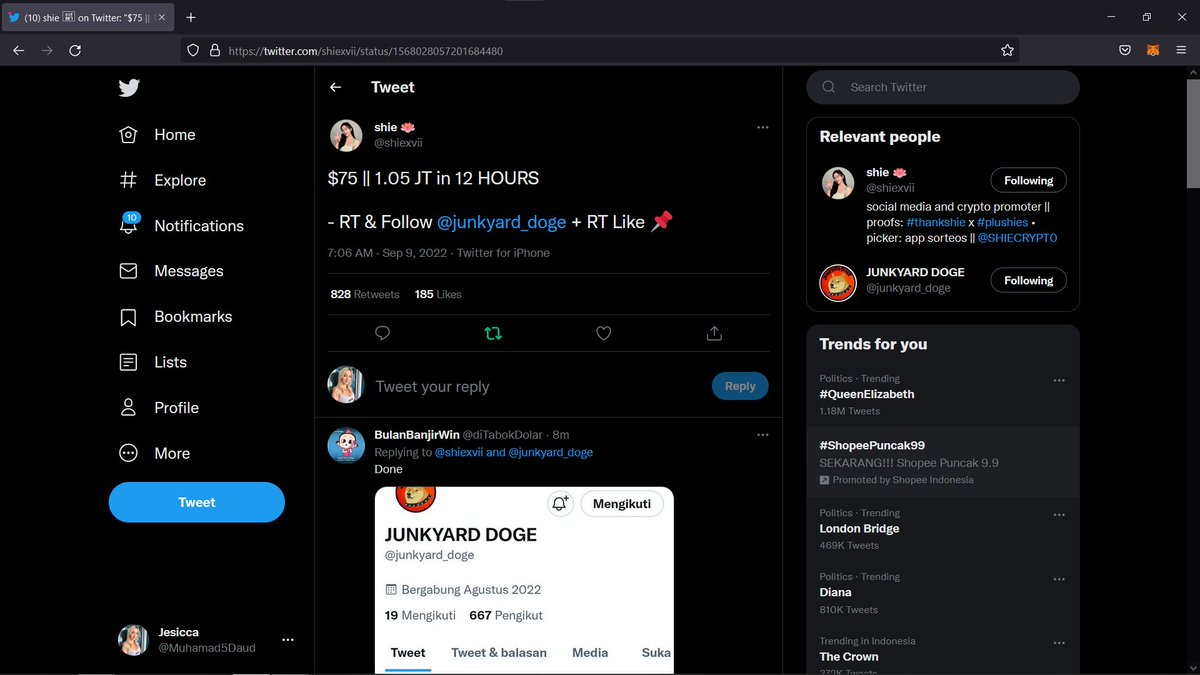Open #QueenElizabeth trending topic
This screenshot has width=1200, height=675.
click(866, 394)
